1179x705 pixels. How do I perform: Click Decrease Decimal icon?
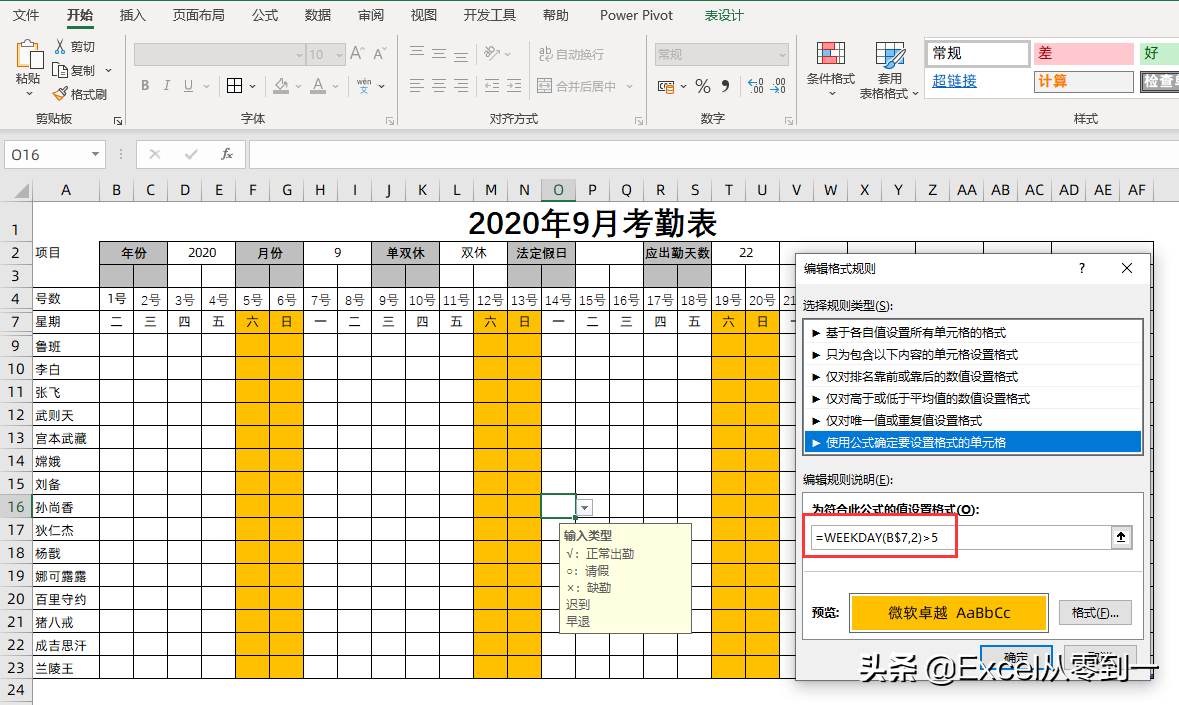click(x=779, y=86)
